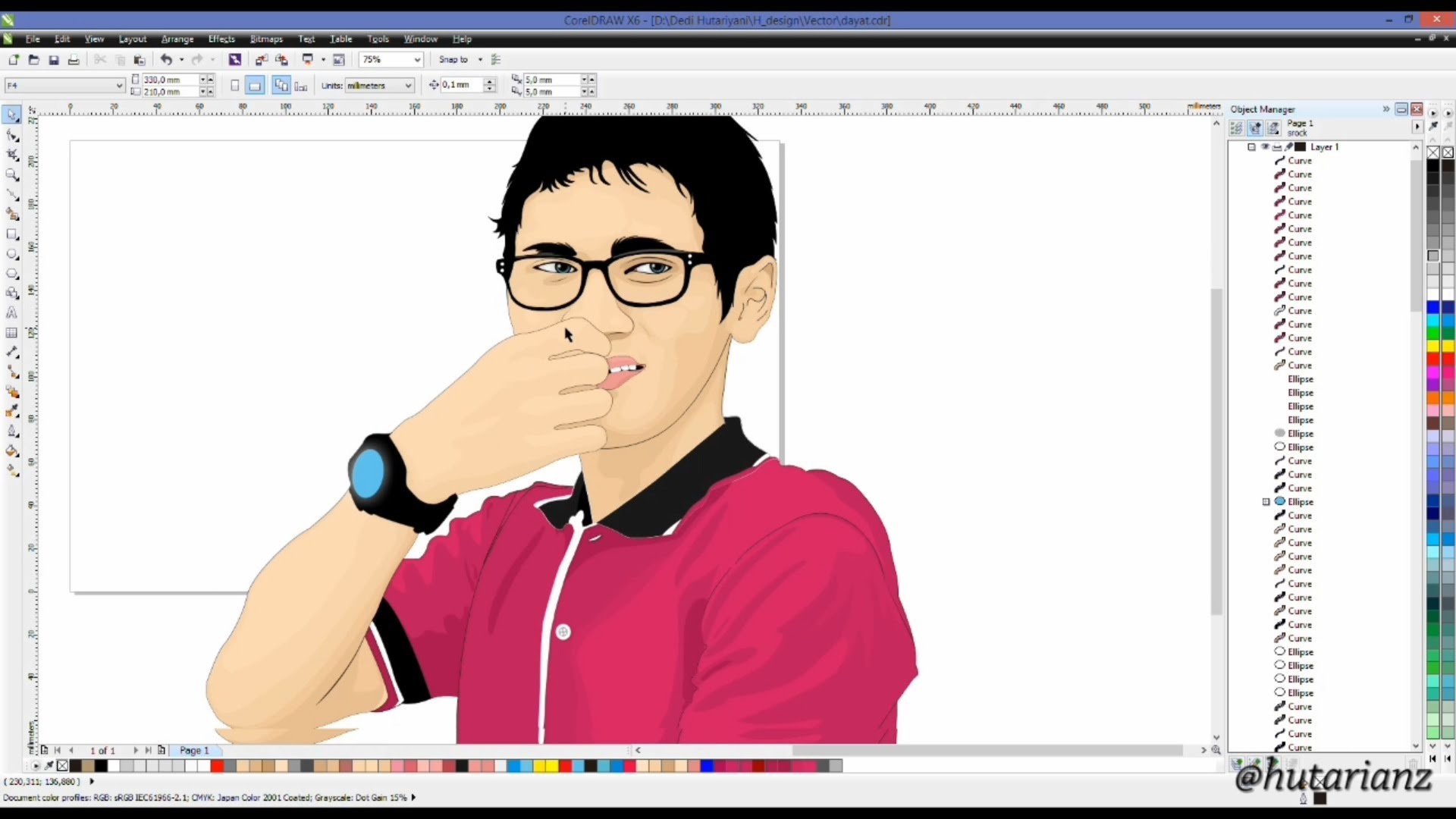Expand the Snap to dropdown

pyautogui.click(x=480, y=59)
